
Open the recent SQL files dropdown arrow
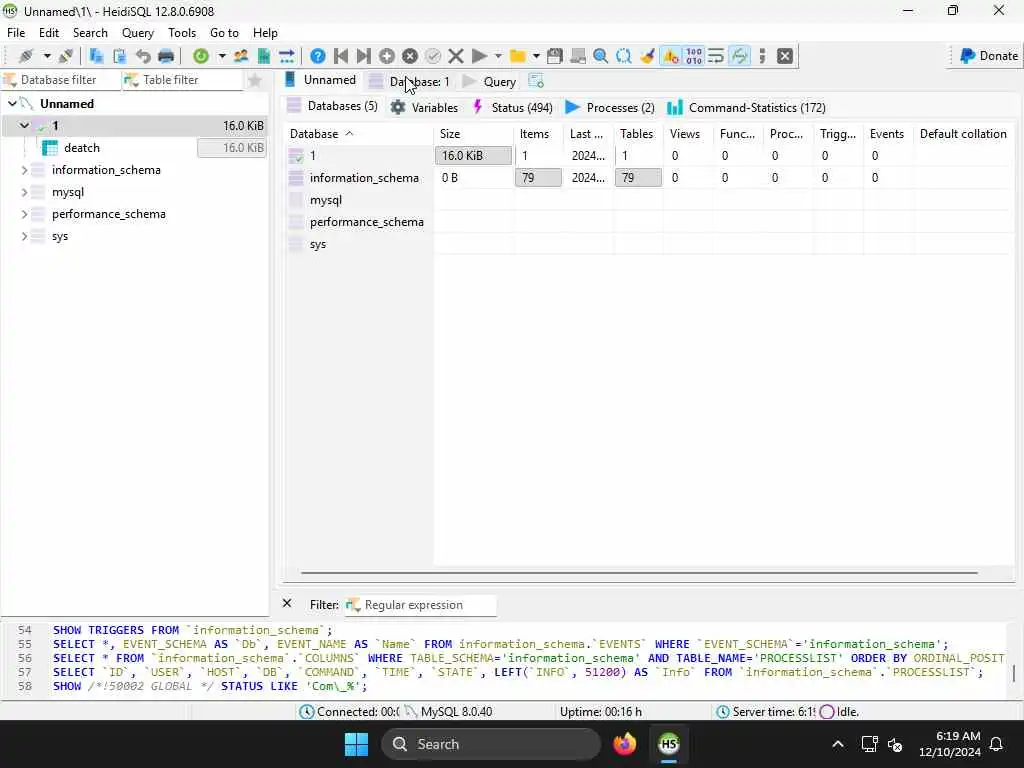tap(536, 56)
